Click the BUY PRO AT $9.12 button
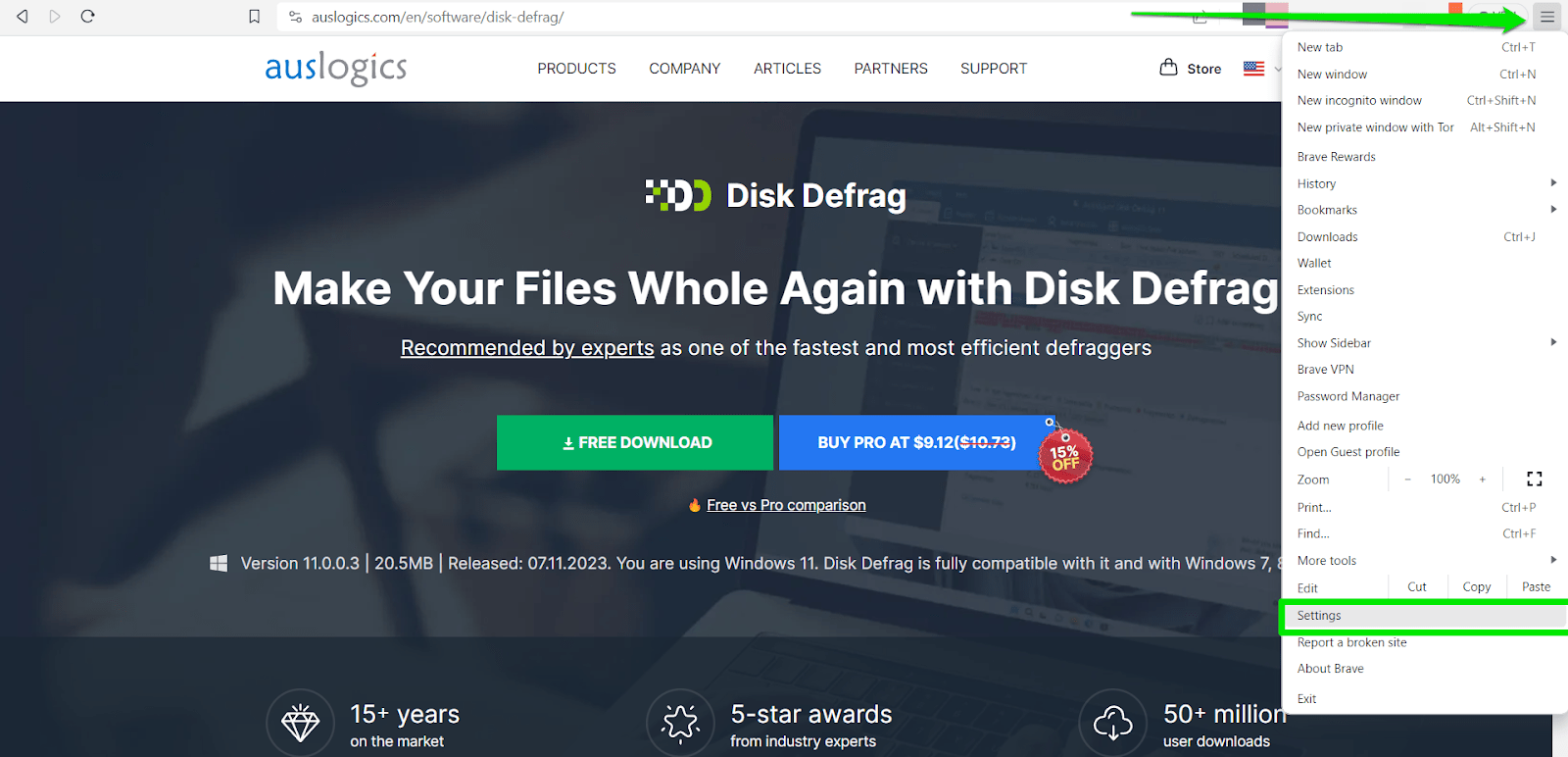The width and height of the screenshot is (1568, 757). tap(916, 442)
